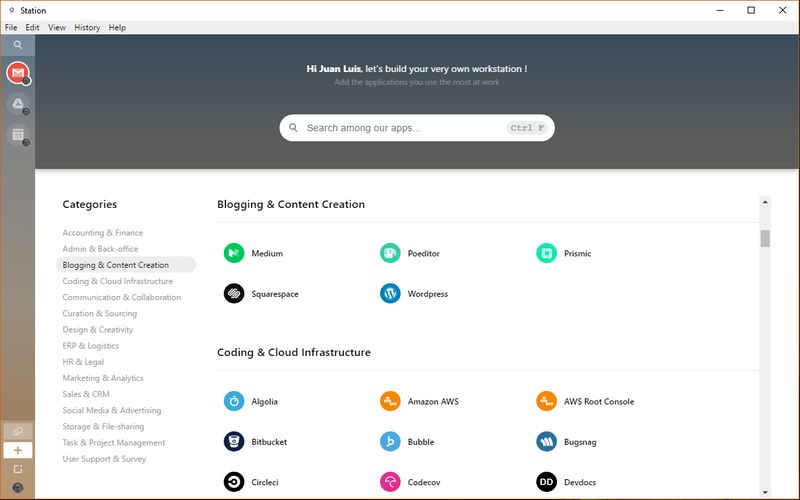
Task: Click the Poeditor app icon
Action: 390,253
